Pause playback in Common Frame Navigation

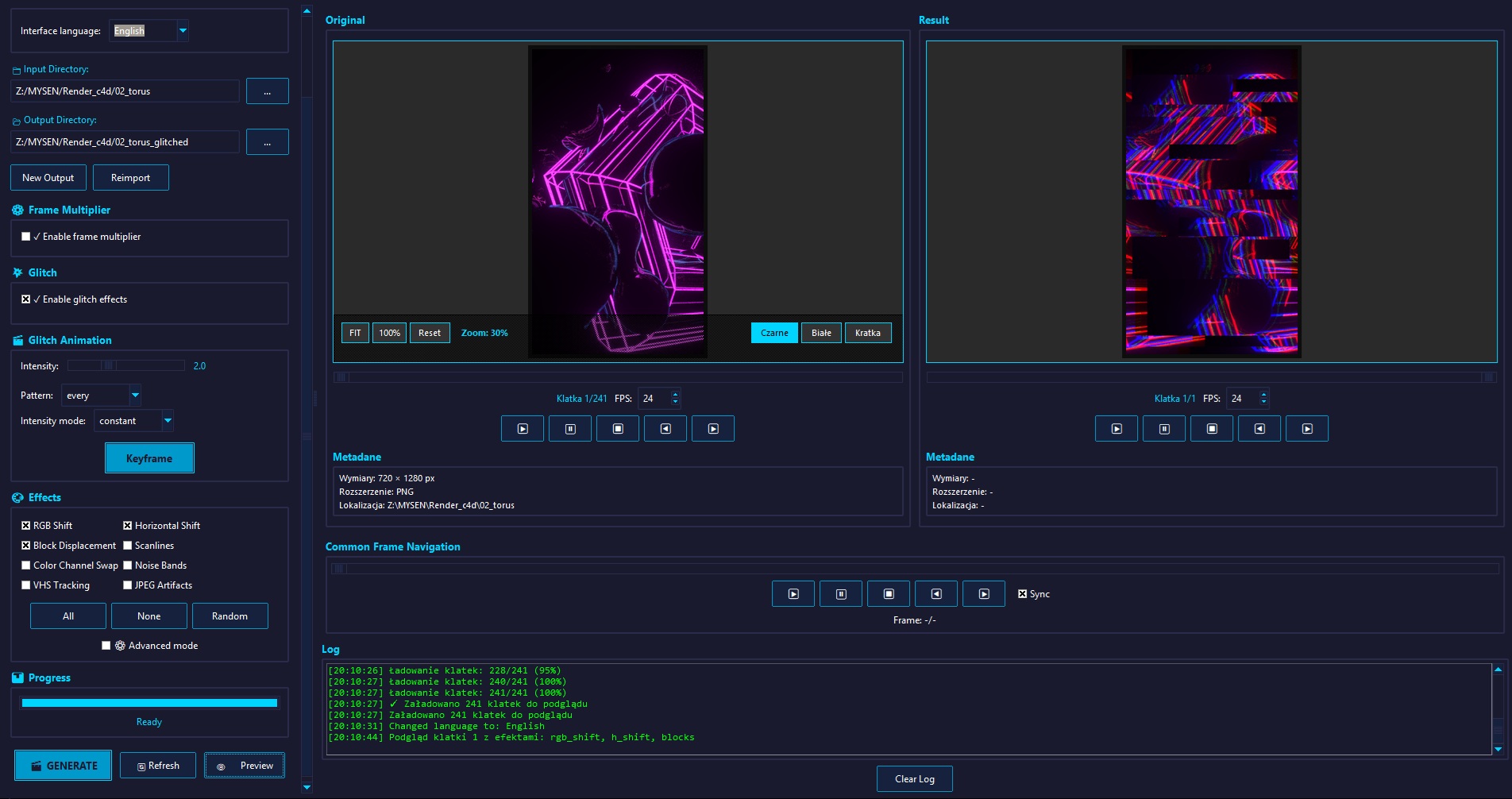[841, 593]
